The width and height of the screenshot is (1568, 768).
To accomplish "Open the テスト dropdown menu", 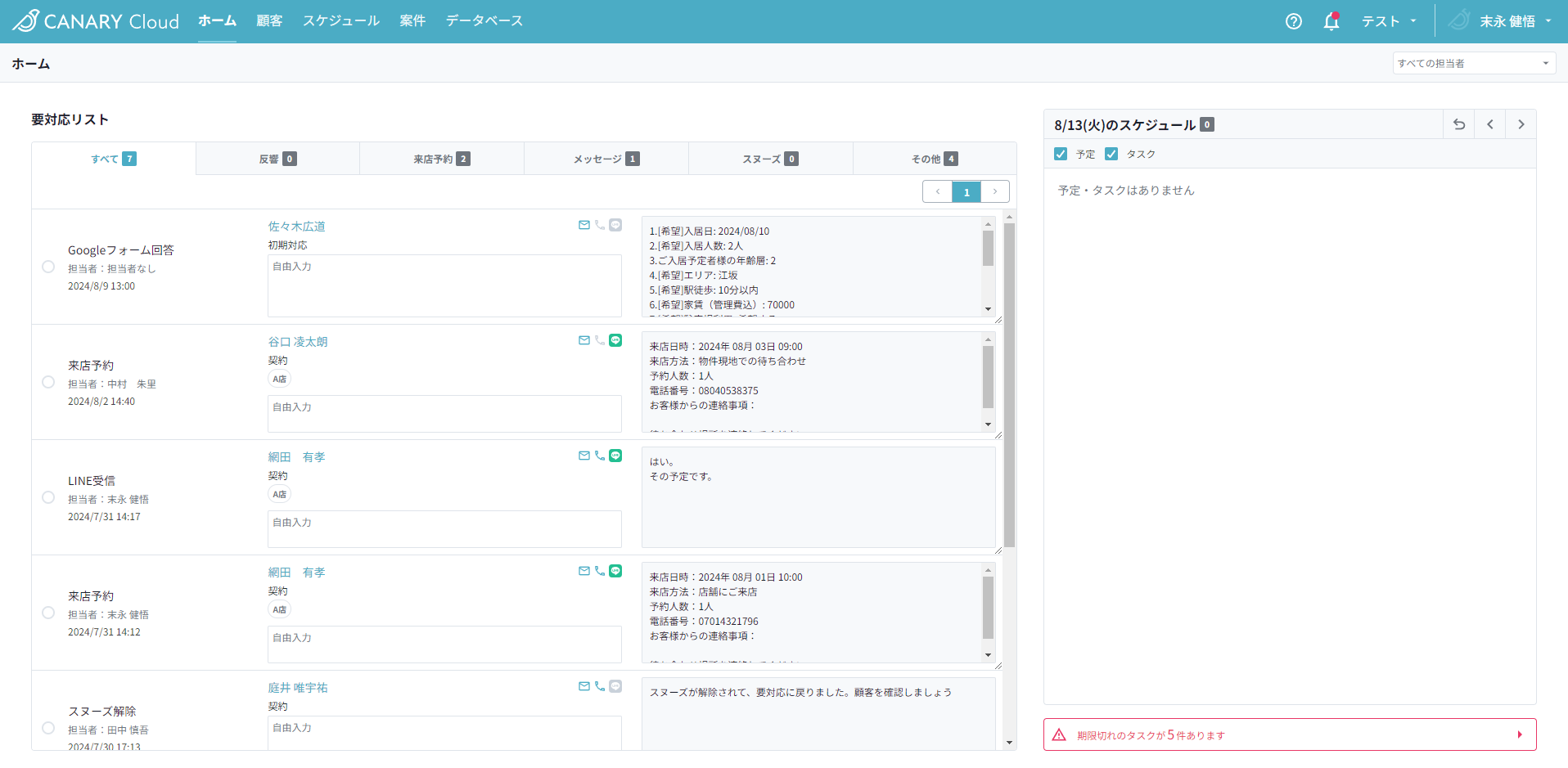I will [x=1389, y=21].
